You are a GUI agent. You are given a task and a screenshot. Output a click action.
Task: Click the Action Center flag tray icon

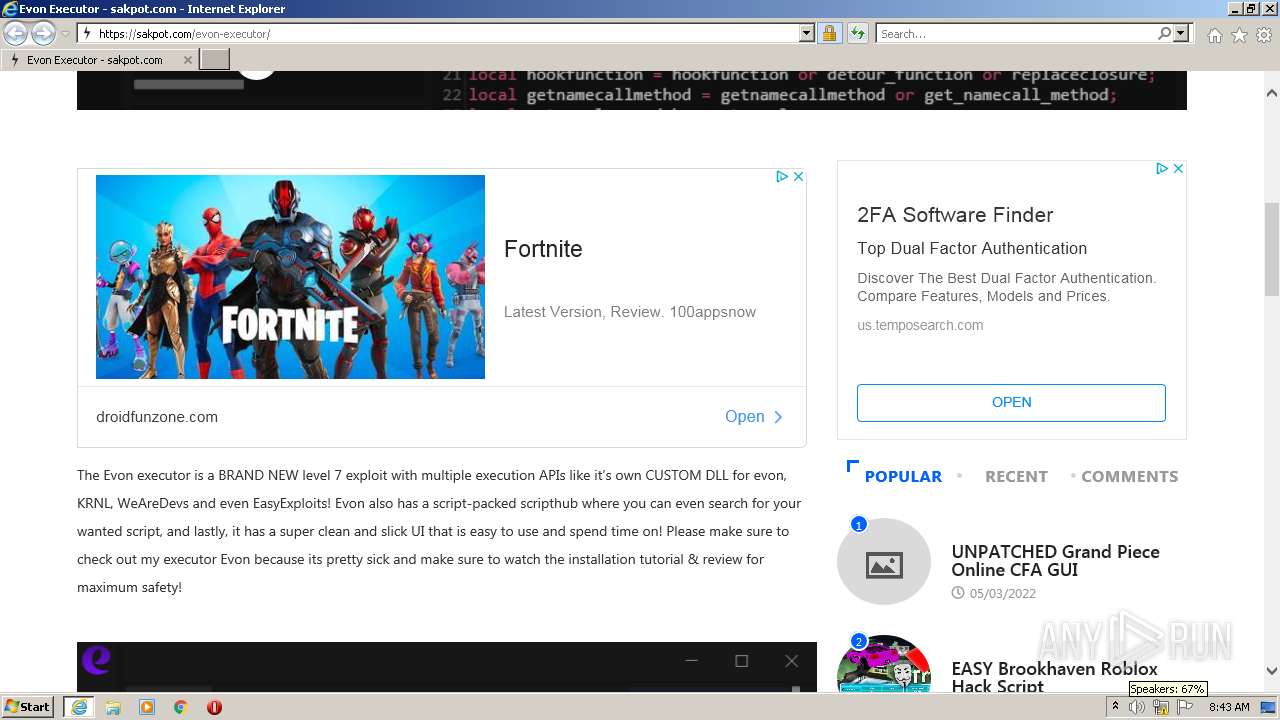tap(1185, 707)
